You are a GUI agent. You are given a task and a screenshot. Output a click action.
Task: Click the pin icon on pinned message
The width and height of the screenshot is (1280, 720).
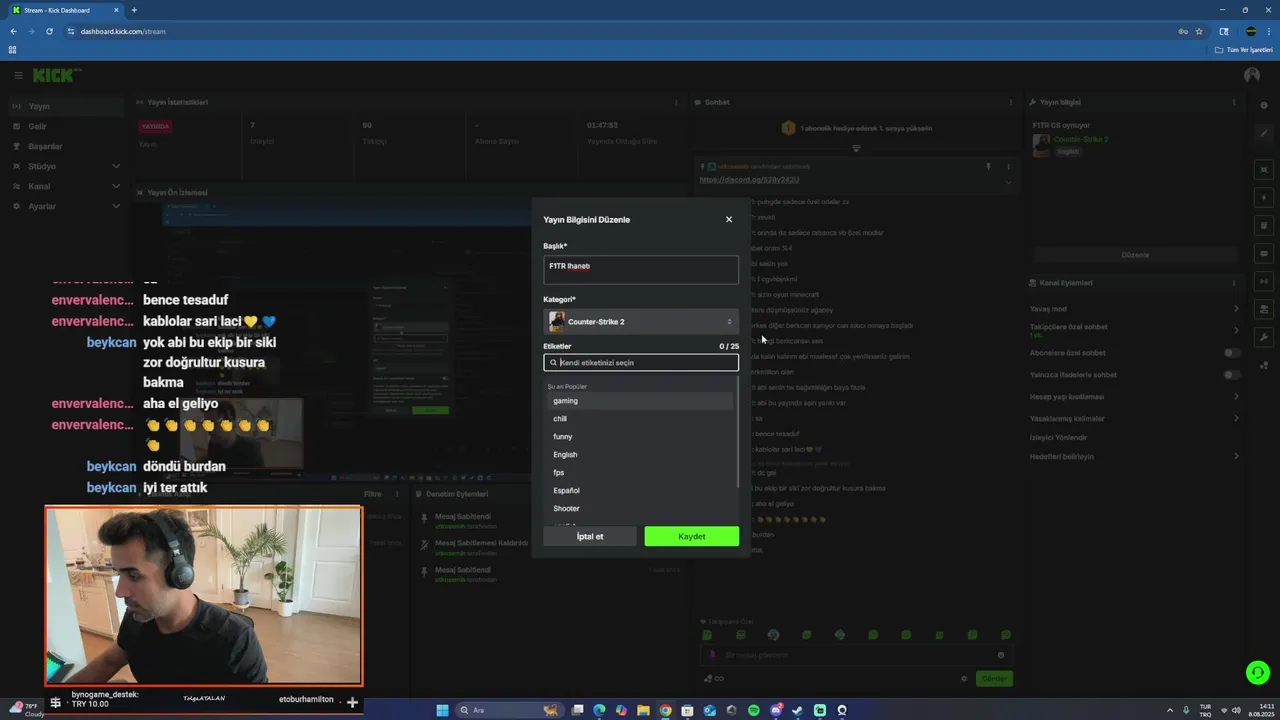coord(988,167)
